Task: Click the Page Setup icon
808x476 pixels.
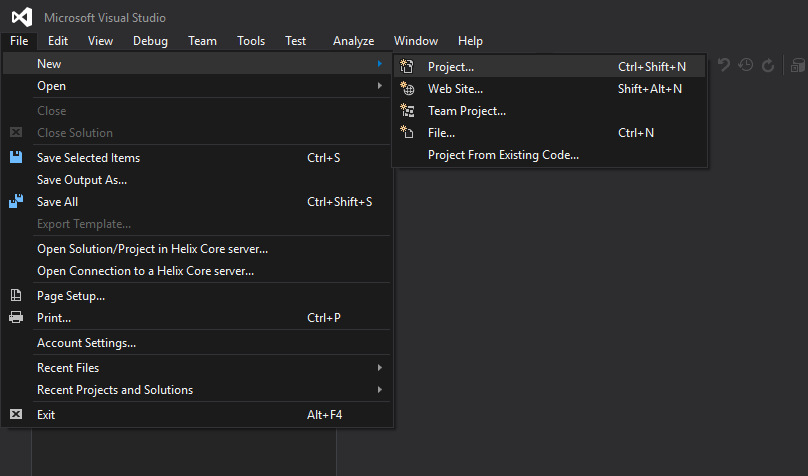Action: click(16, 295)
